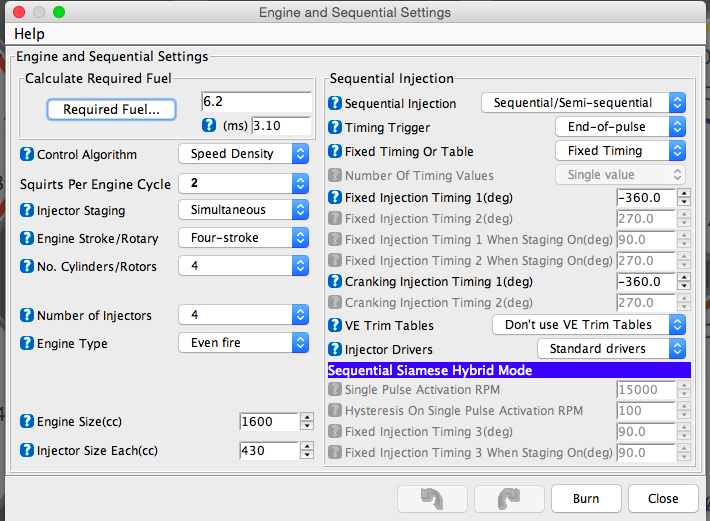This screenshot has width=710, height=521.
Task: Open the Help menu
Action: click(x=29, y=34)
